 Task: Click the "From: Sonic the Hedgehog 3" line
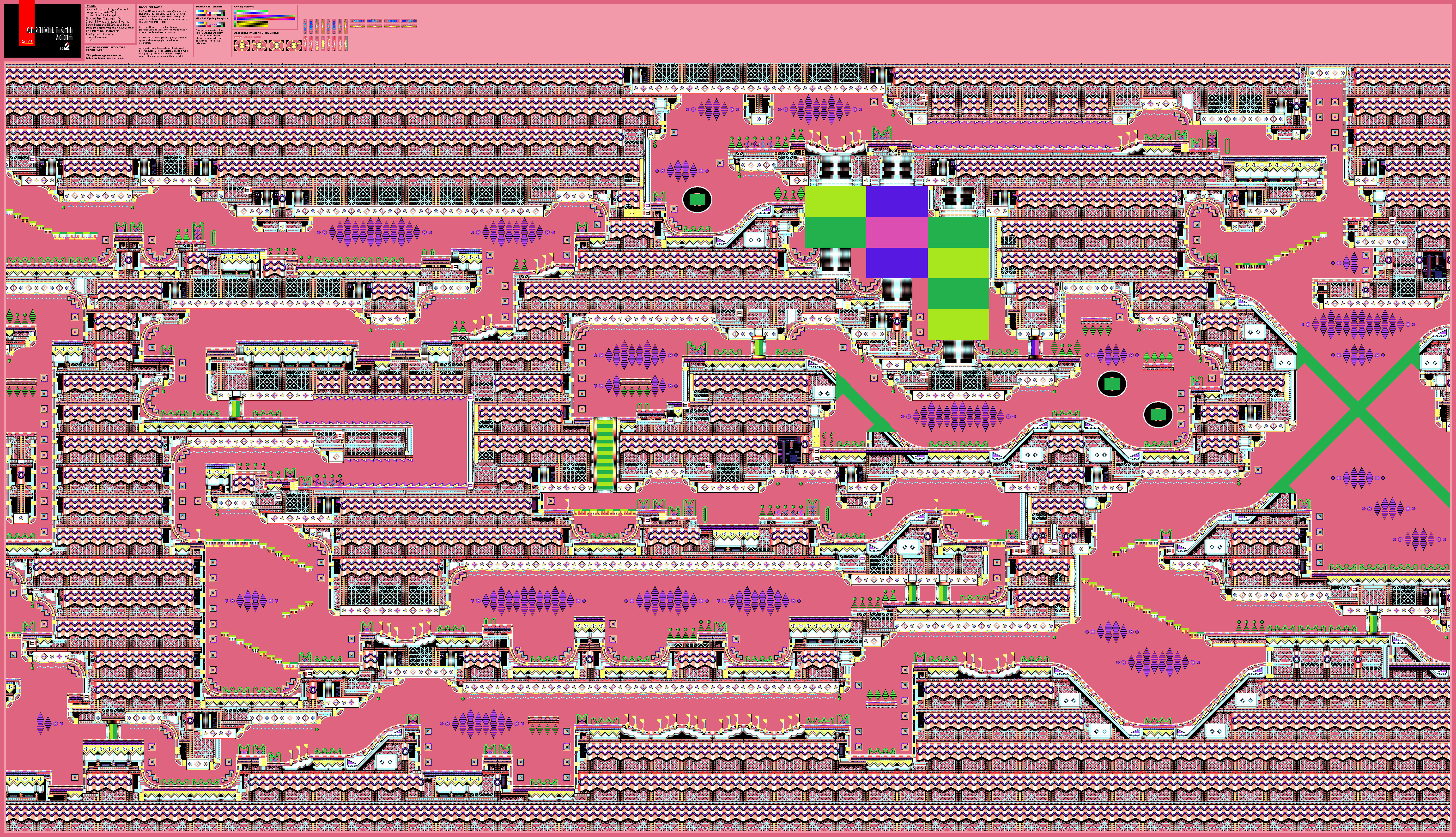pyautogui.click(x=103, y=16)
